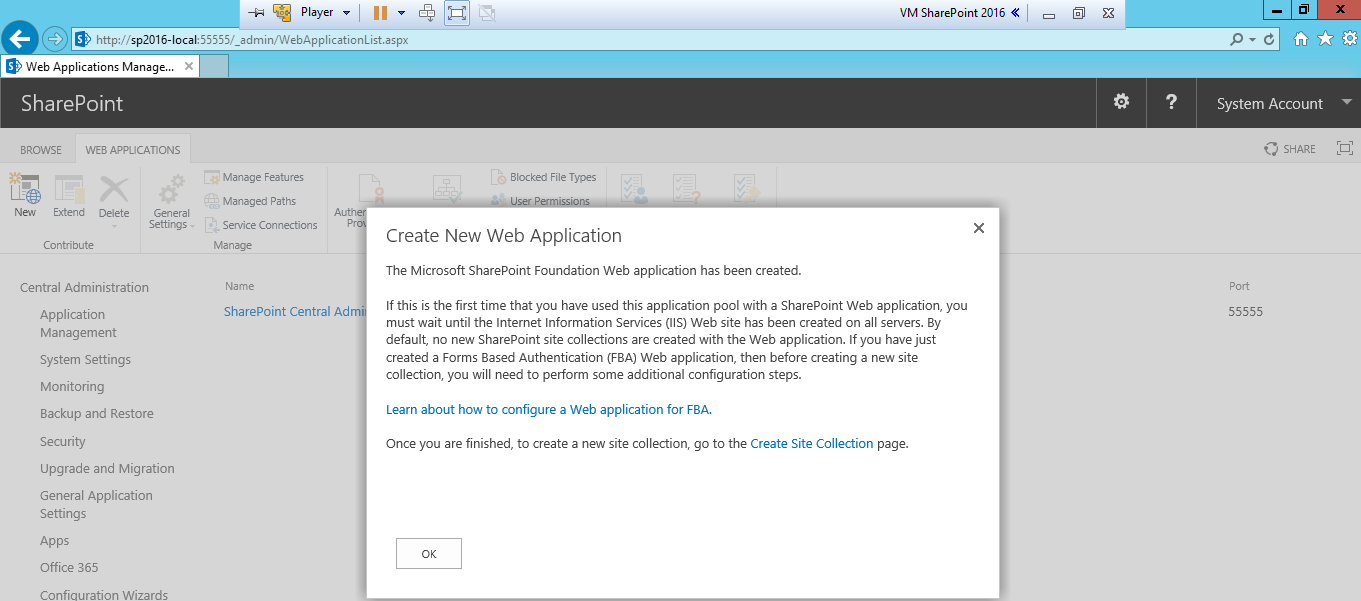Click the Name column header
This screenshot has height=601, width=1361.
240,286
